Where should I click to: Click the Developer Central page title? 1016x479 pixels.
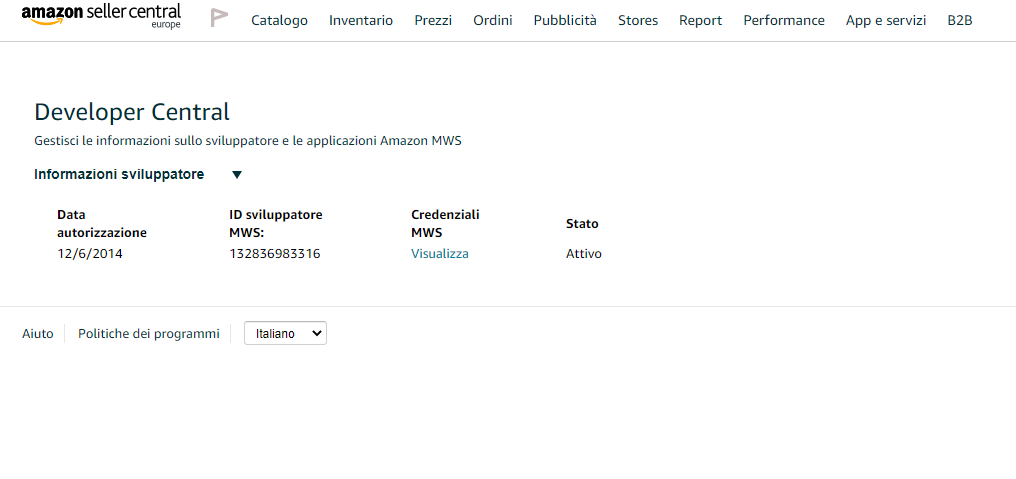coord(132,112)
